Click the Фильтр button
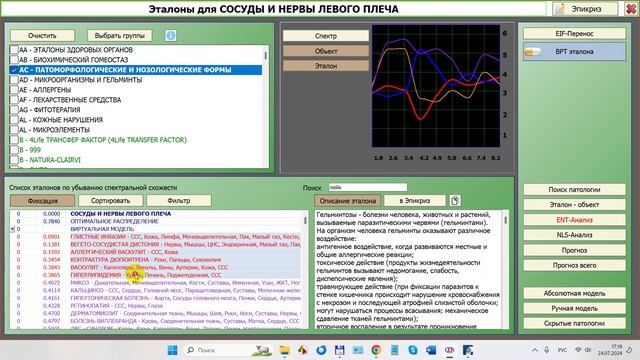This screenshot has width=640, height=360. 179,200
